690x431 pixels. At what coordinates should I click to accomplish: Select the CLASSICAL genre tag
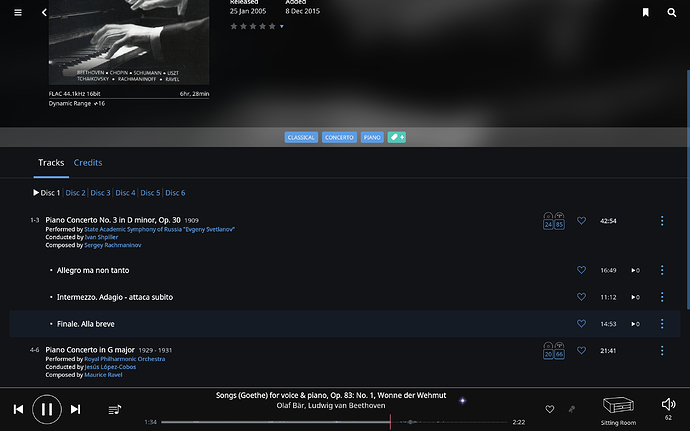[x=301, y=137]
